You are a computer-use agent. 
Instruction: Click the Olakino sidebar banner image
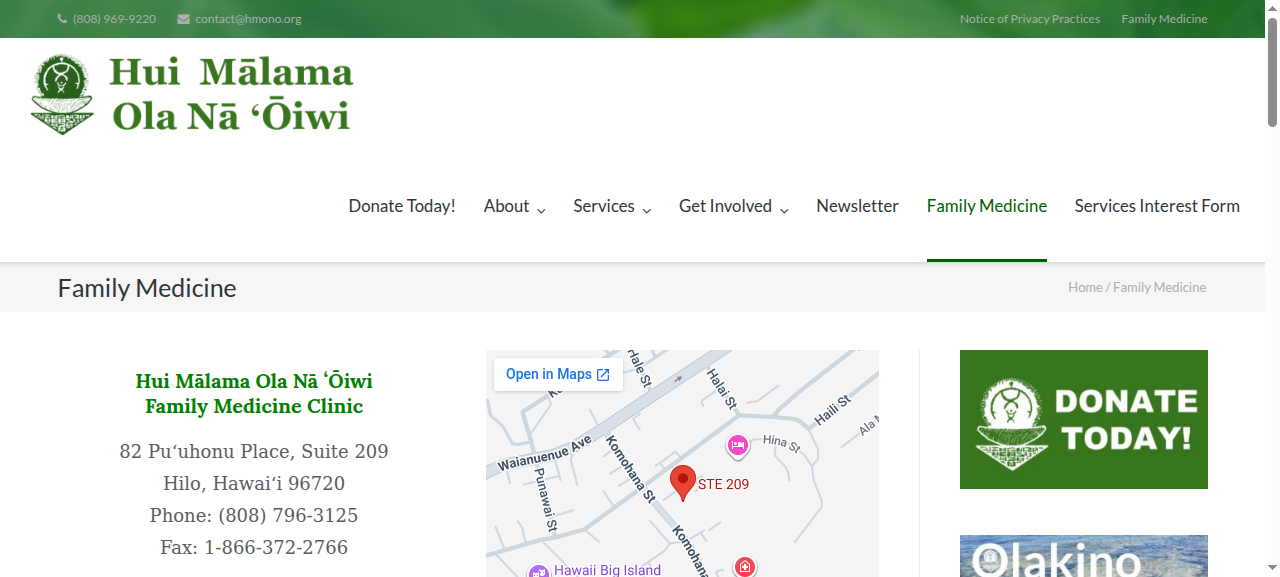[1084, 556]
